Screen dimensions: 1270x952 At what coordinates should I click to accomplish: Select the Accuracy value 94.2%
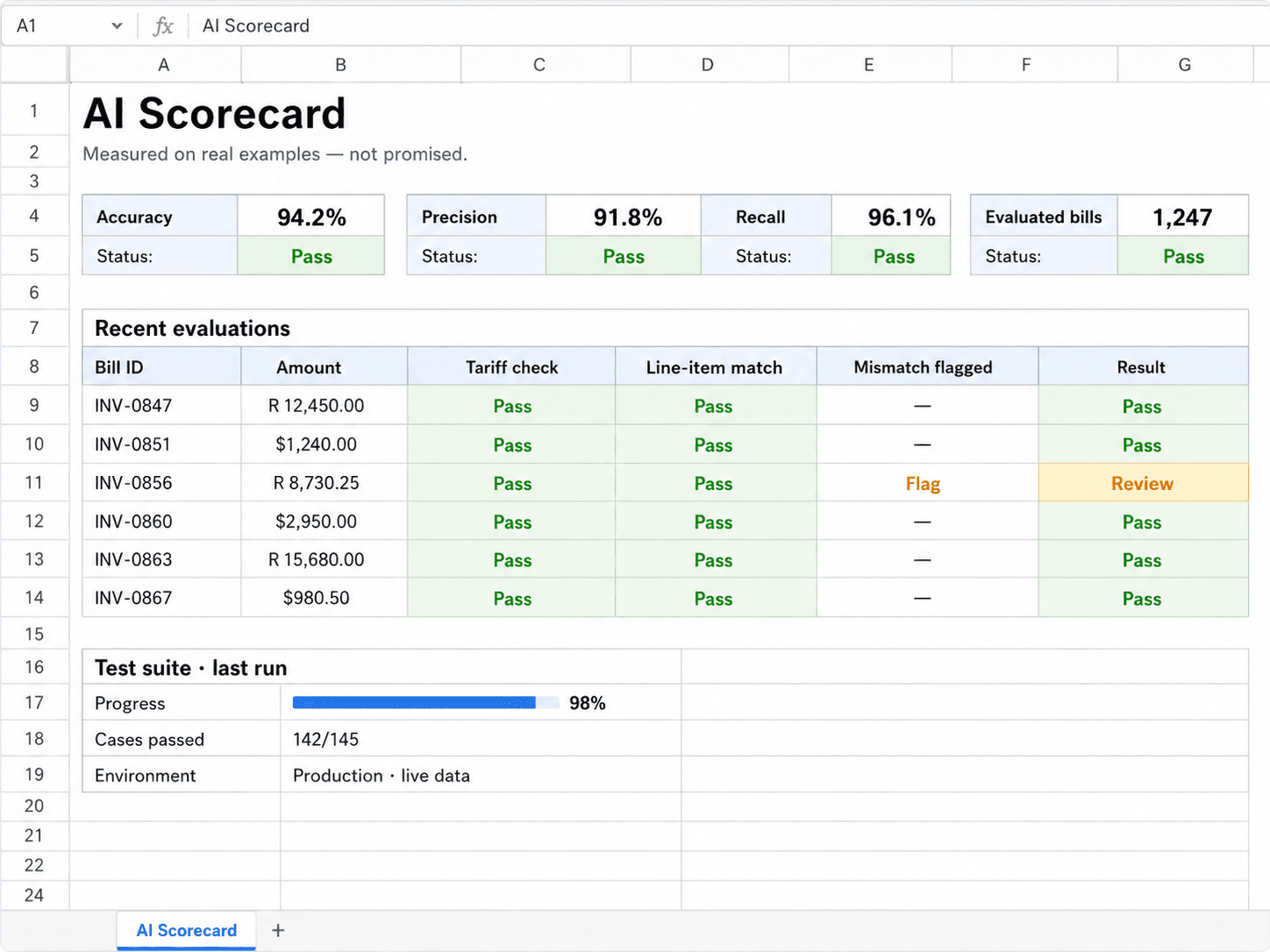[311, 217]
